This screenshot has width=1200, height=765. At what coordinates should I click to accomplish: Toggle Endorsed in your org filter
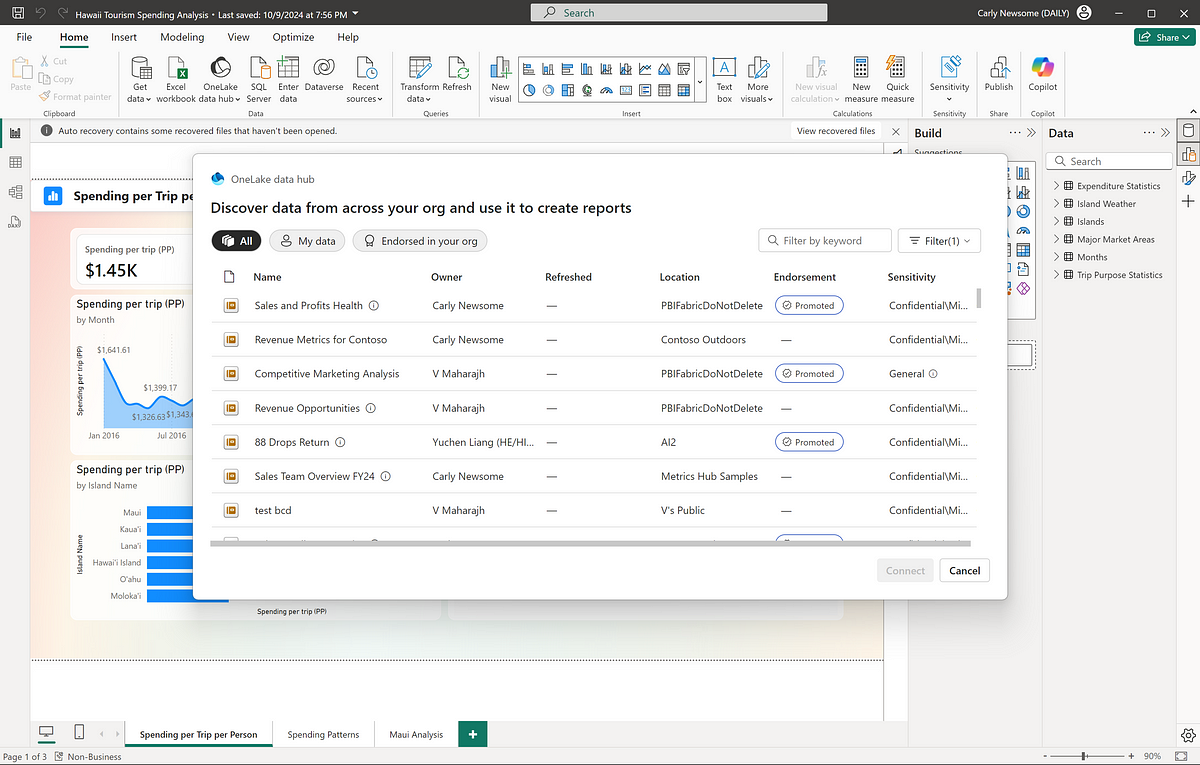420,241
